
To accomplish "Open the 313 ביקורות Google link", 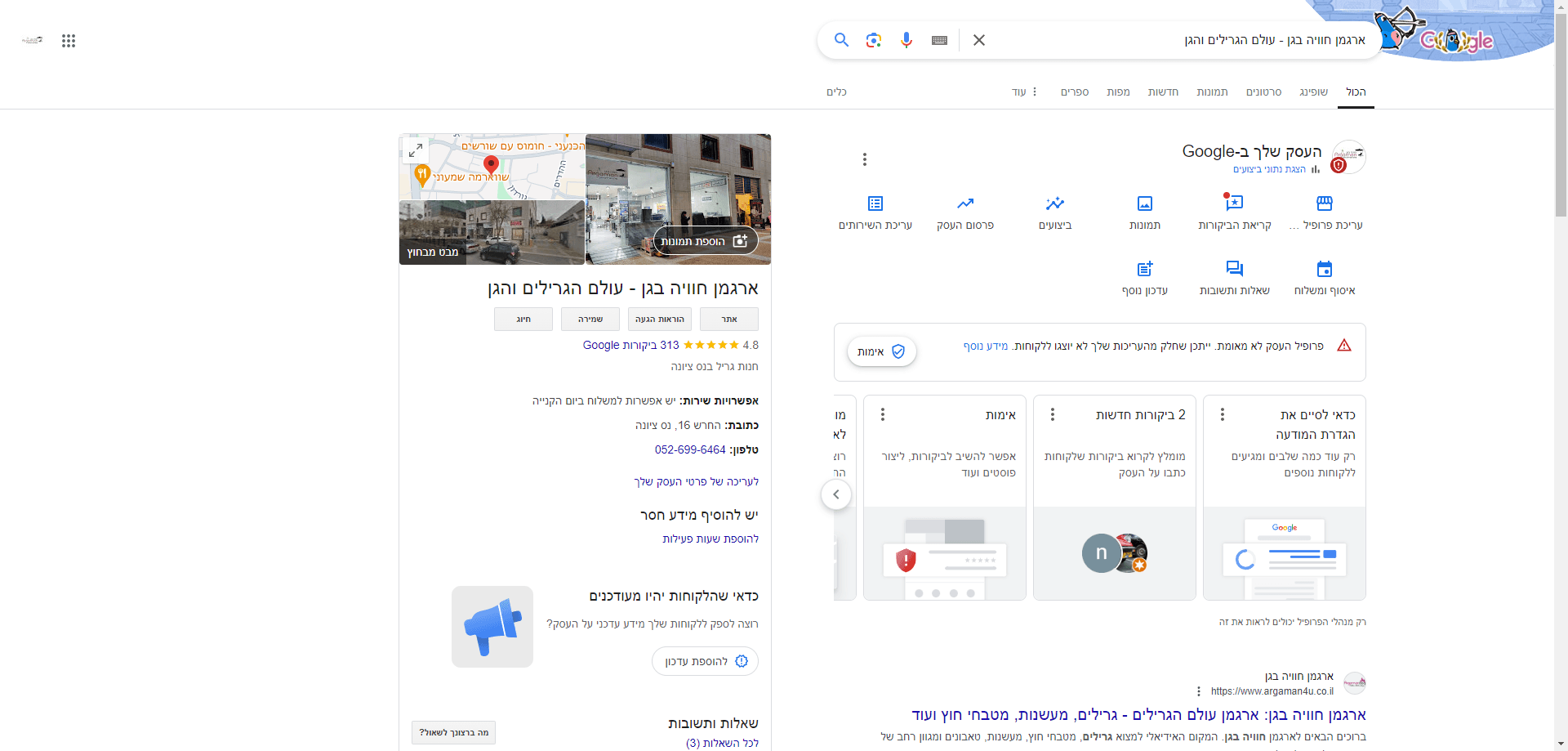I will point(630,345).
